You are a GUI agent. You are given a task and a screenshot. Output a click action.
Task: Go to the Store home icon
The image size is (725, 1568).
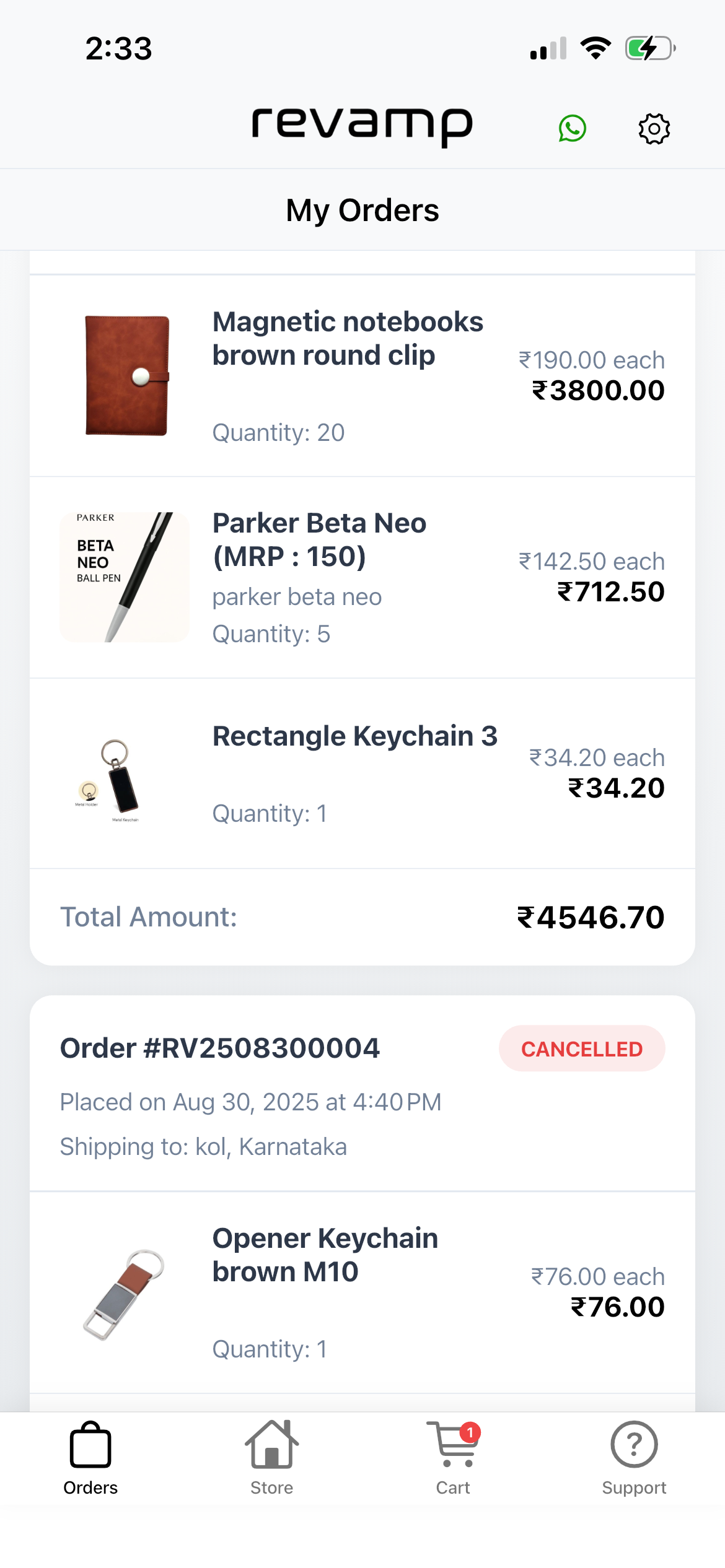(271, 1445)
